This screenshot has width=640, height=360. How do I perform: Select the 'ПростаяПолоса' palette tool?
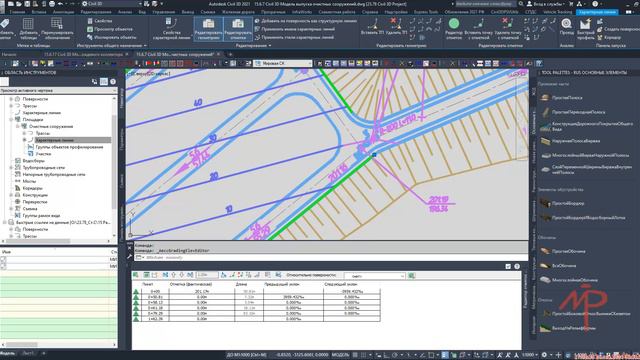click(561, 98)
